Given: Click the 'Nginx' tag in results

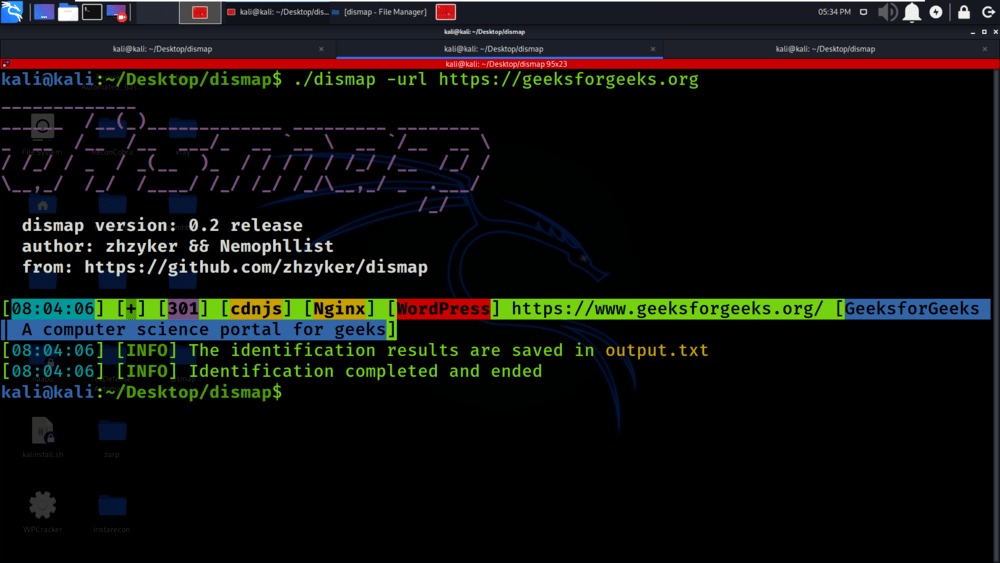Looking at the screenshot, I should pyautogui.click(x=339, y=309).
